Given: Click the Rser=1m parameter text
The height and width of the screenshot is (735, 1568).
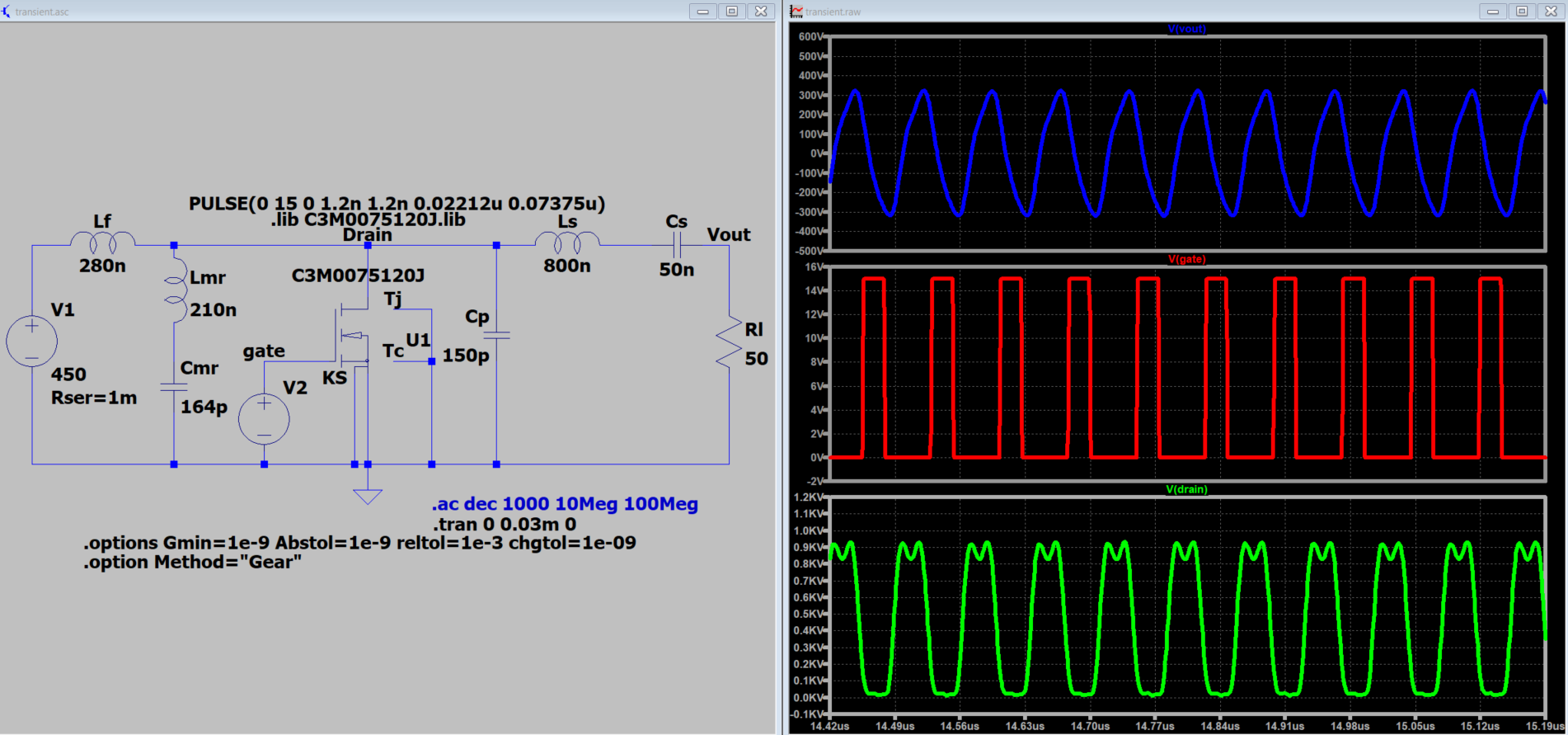Looking at the screenshot, I should [x=94, y=398].
